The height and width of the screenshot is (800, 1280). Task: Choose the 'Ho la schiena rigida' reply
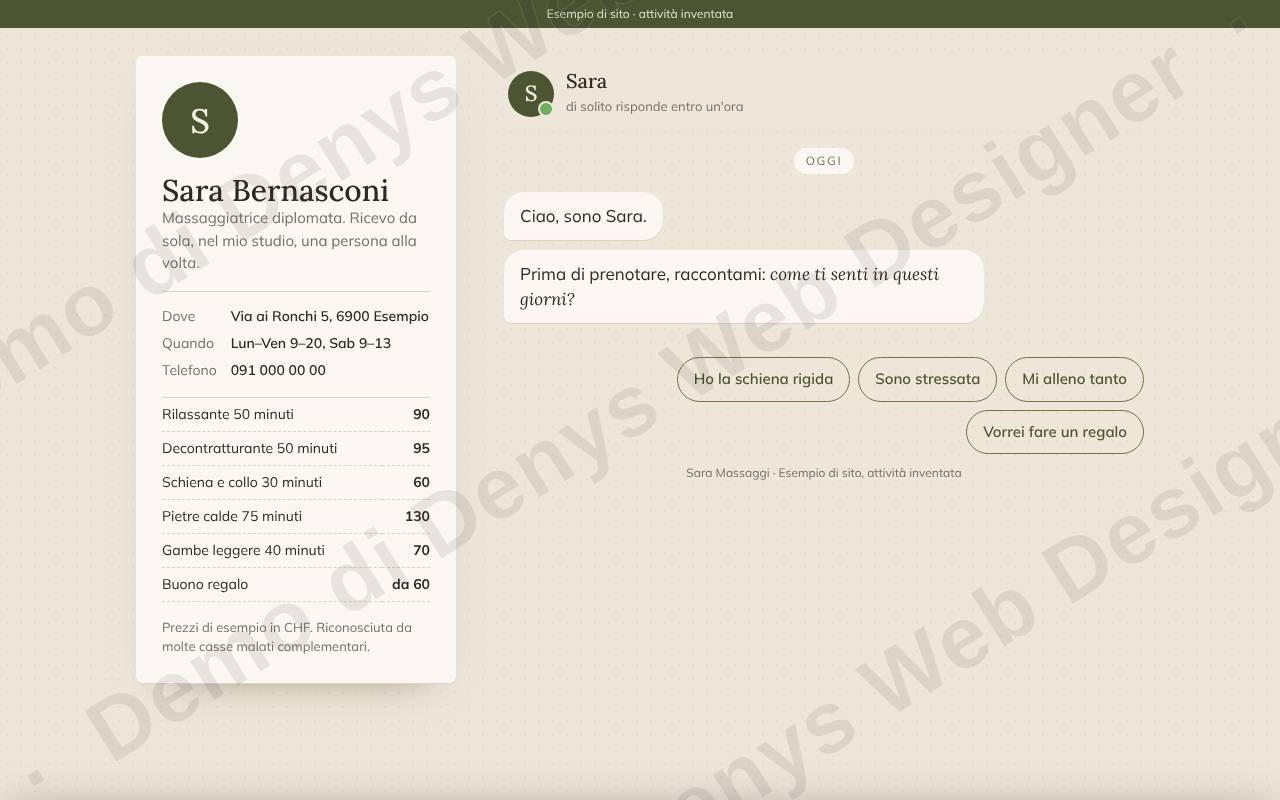click(x=763, y=379)
